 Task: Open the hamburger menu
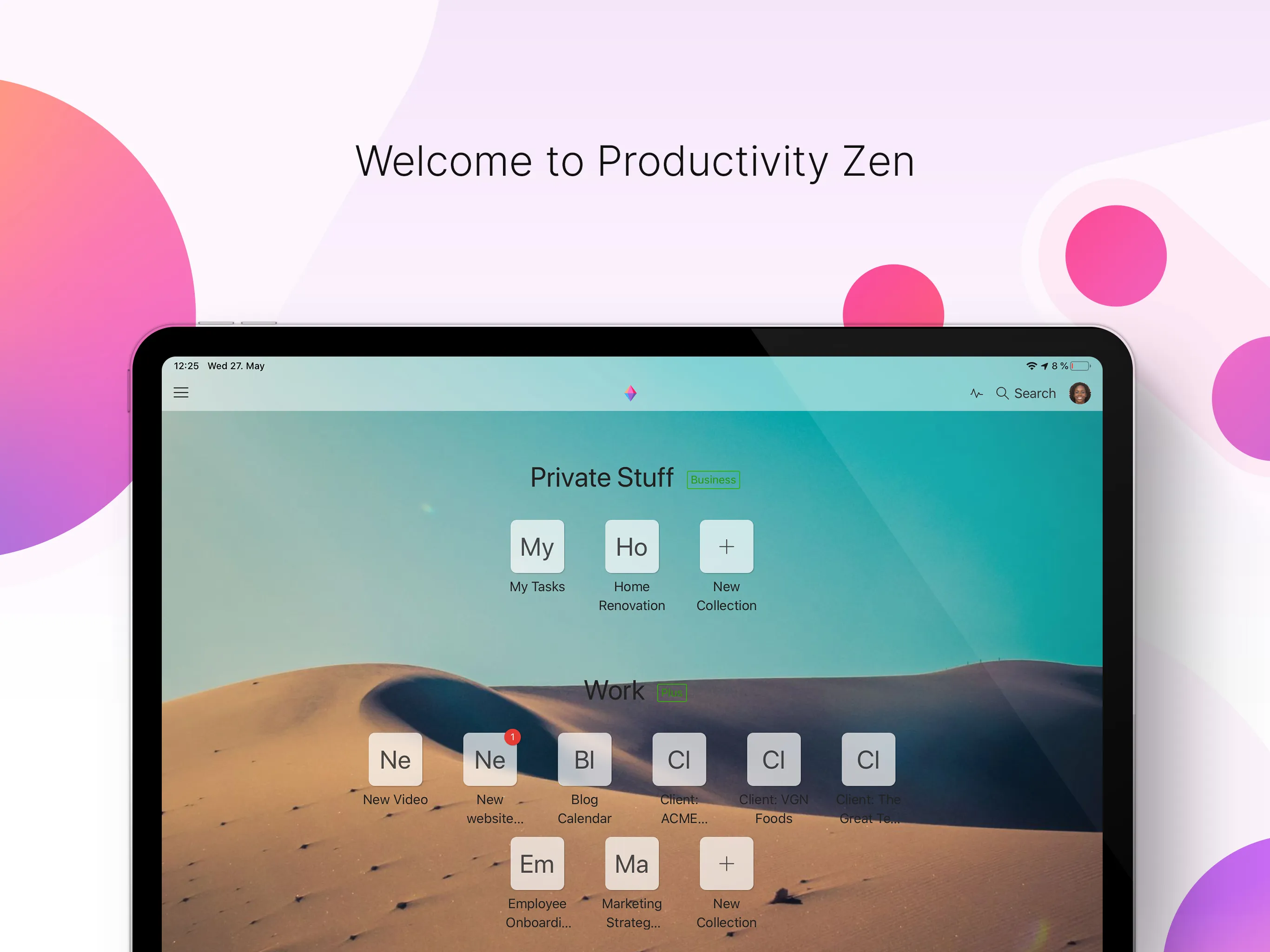coord(184,392)
